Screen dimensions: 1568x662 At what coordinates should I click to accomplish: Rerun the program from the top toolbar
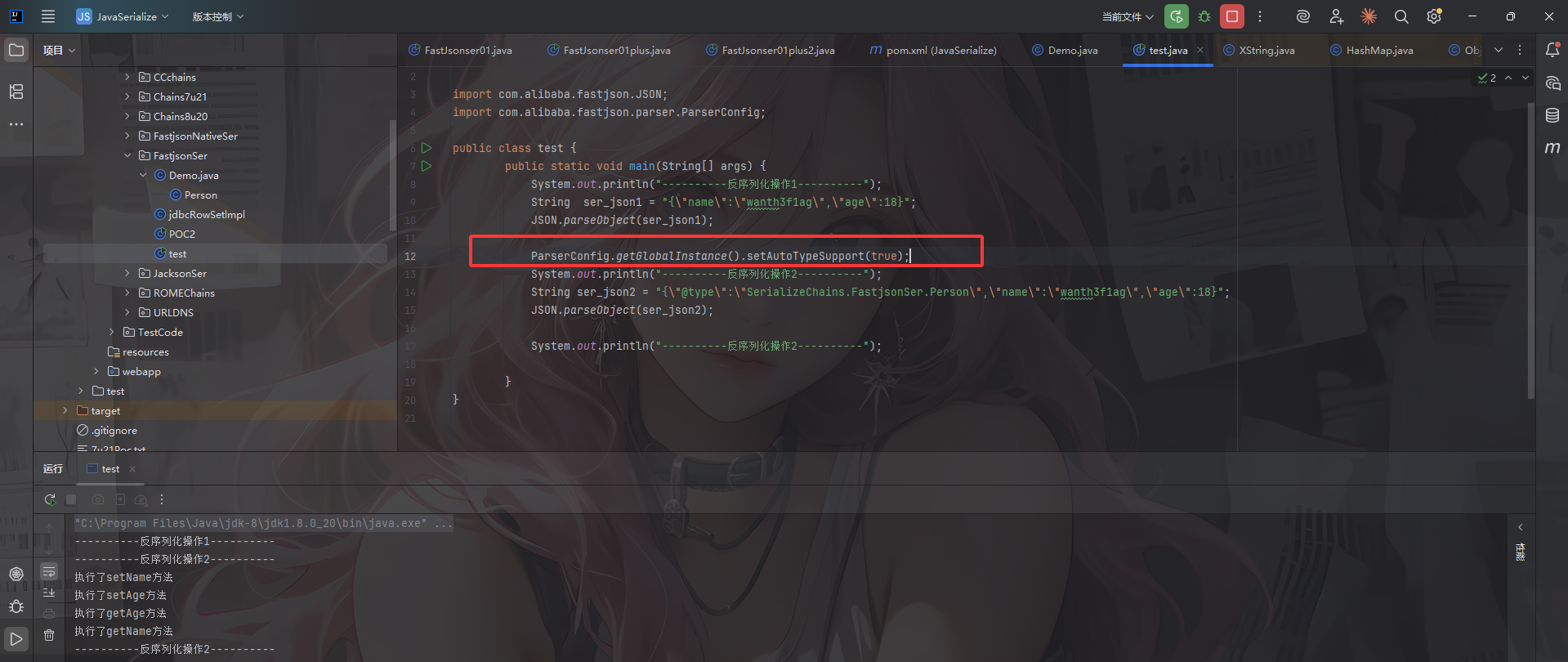click(x=1176, y=16)
